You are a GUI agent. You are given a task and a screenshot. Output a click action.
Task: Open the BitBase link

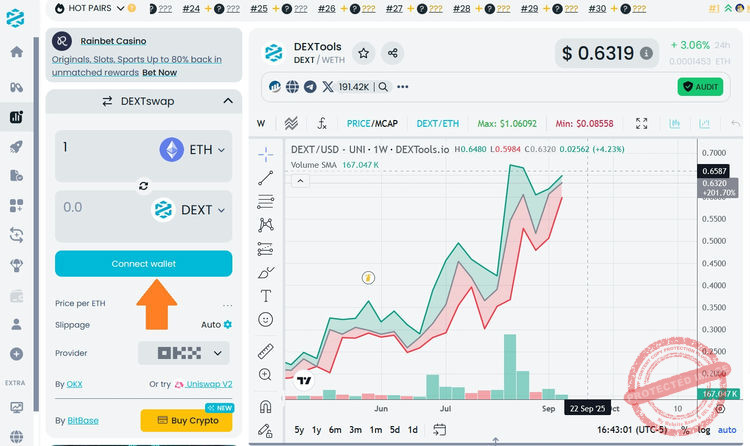click(x=83, y=421)
